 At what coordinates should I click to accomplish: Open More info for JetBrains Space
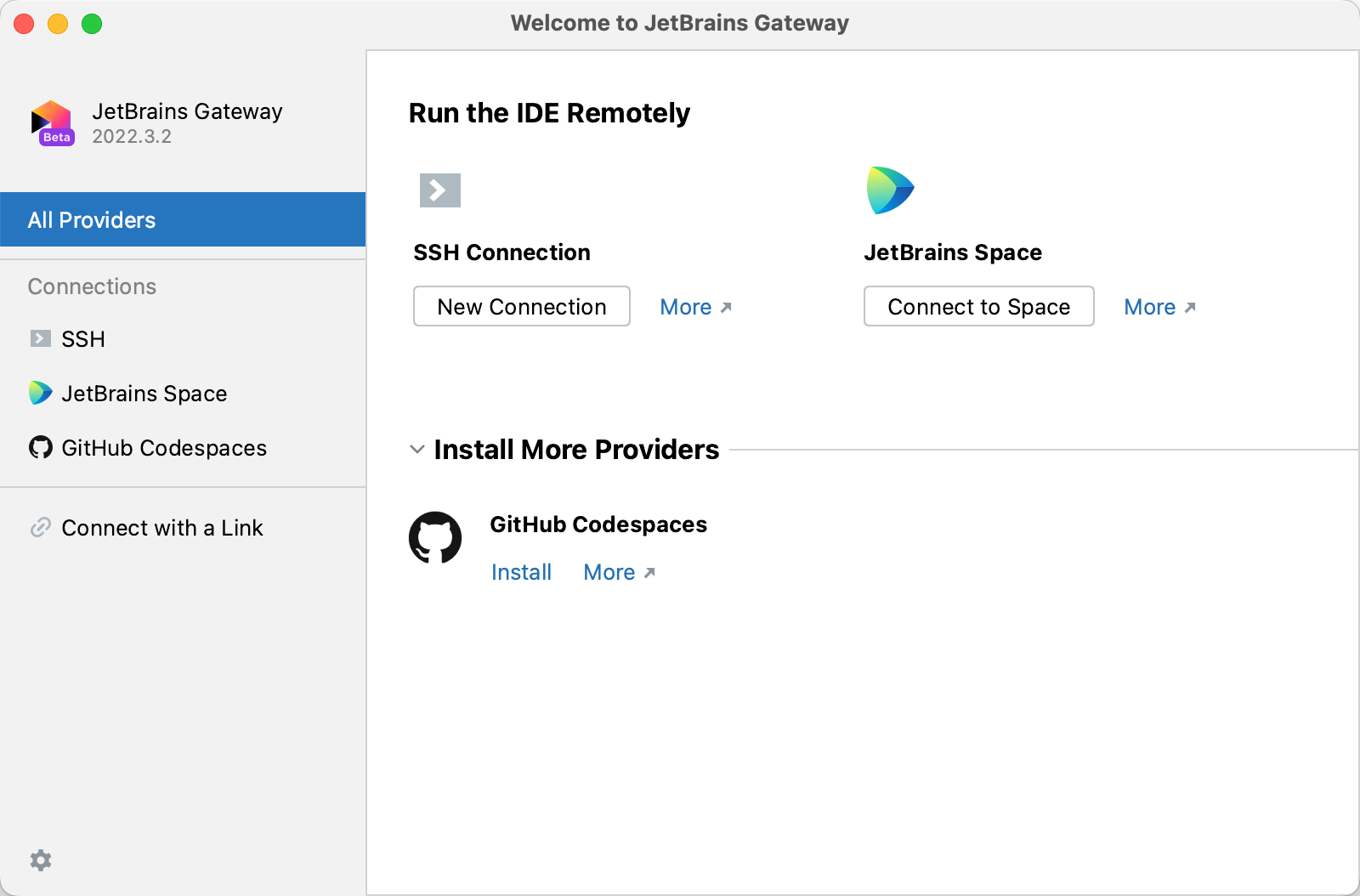pyautogui.click(x=1150, y=307)
